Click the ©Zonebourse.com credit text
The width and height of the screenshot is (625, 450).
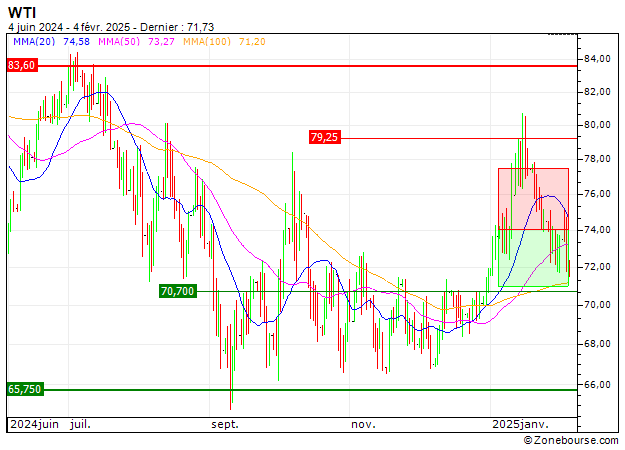pyautogui.click(x=571, y=440)
